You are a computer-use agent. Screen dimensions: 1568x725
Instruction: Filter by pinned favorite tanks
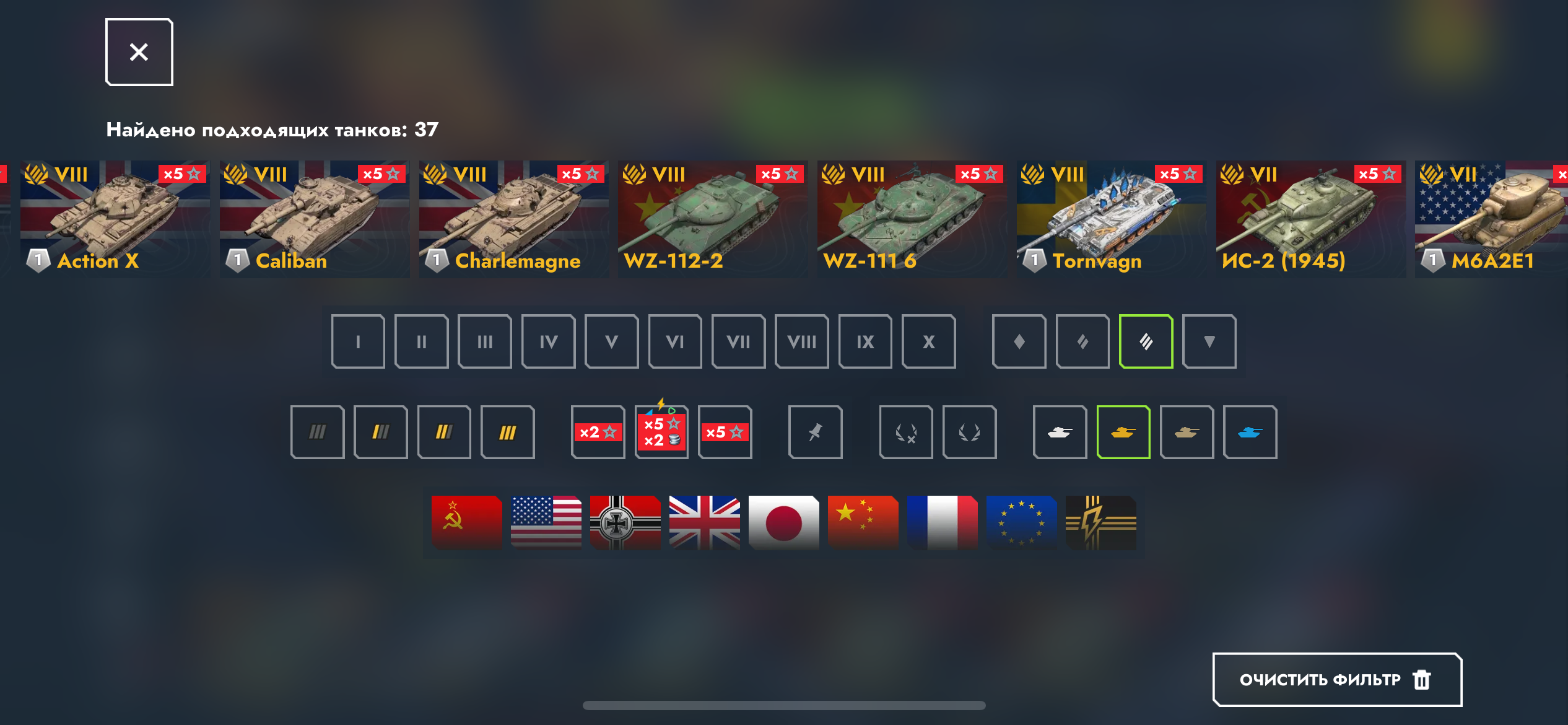816,432
